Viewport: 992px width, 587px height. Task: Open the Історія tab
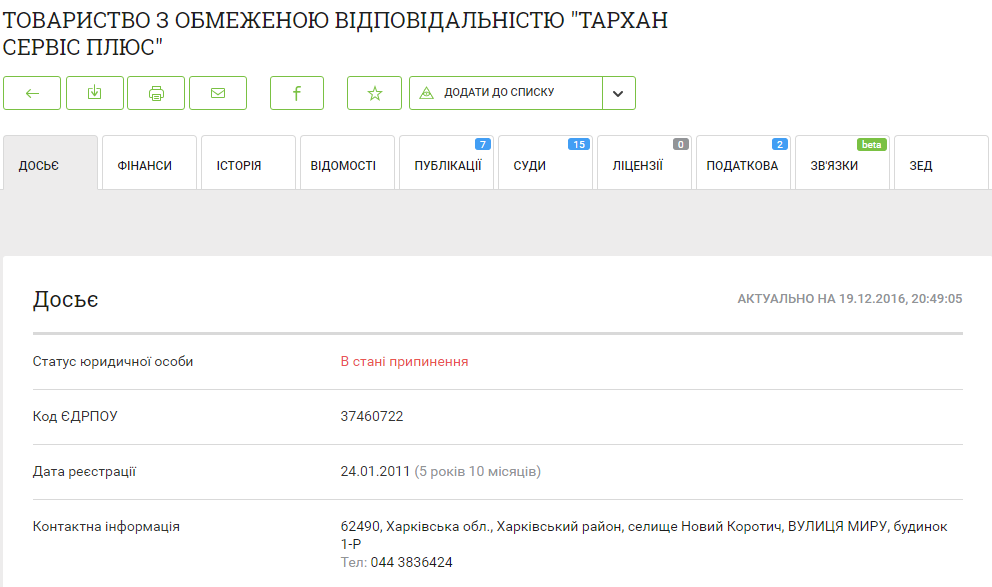[x=248, y=165]
